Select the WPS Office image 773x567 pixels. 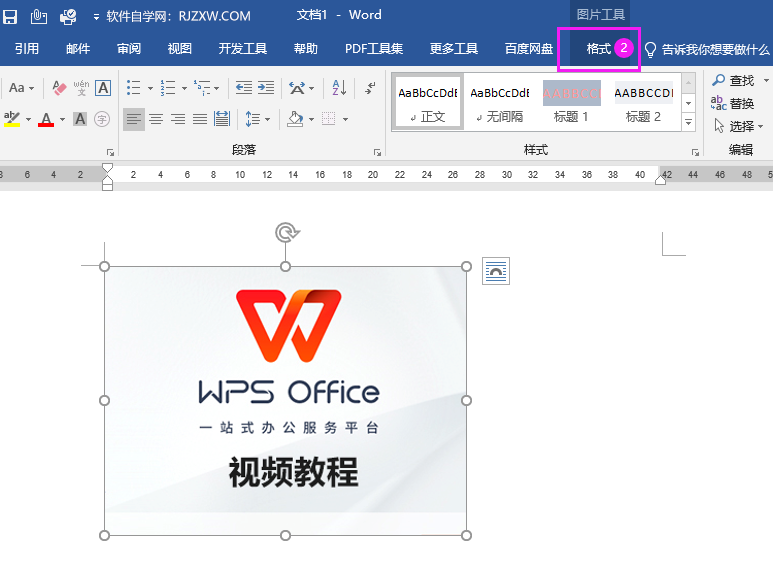point(285,400)
